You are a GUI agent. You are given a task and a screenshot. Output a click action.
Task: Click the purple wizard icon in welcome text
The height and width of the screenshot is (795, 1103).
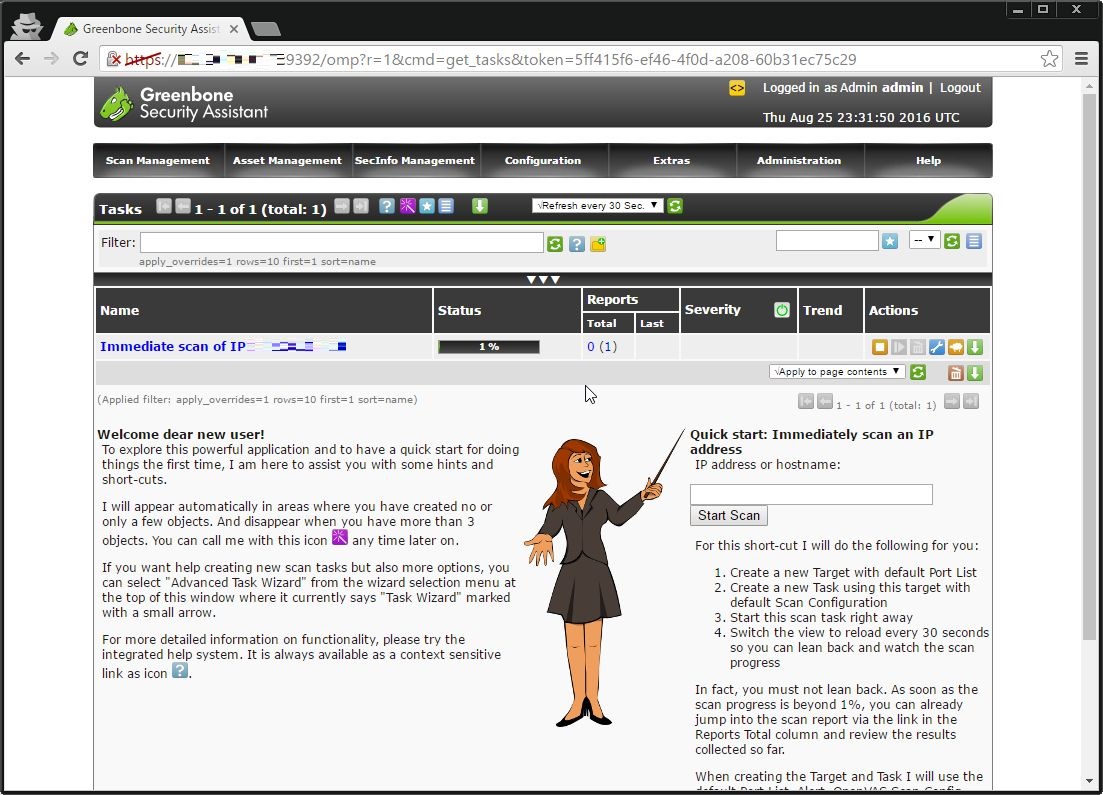340,537
